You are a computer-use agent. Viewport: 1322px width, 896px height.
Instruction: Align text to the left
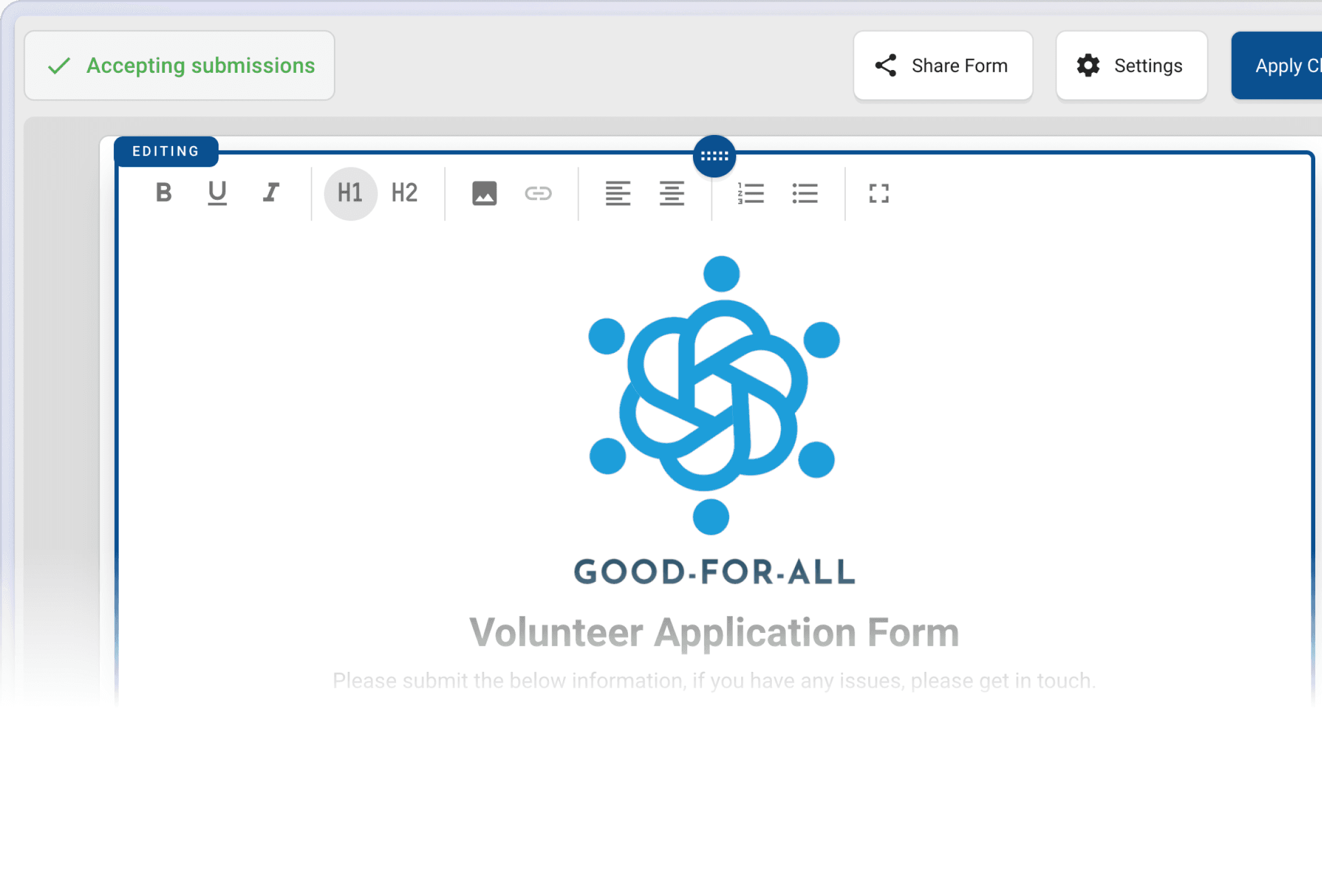618,193
